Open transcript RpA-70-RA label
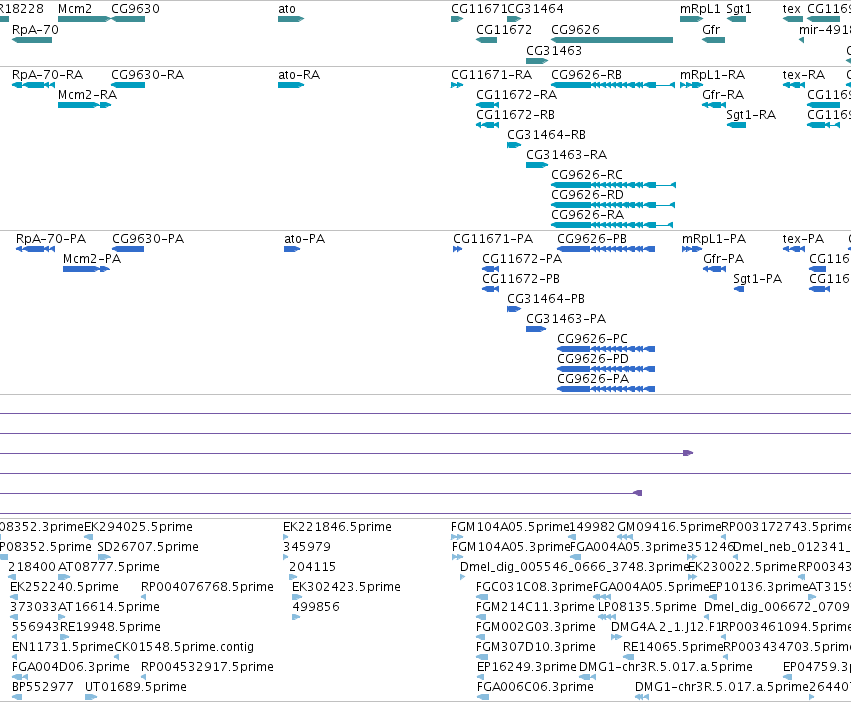This screenshot has height=702, width=851. click(47, 74)
